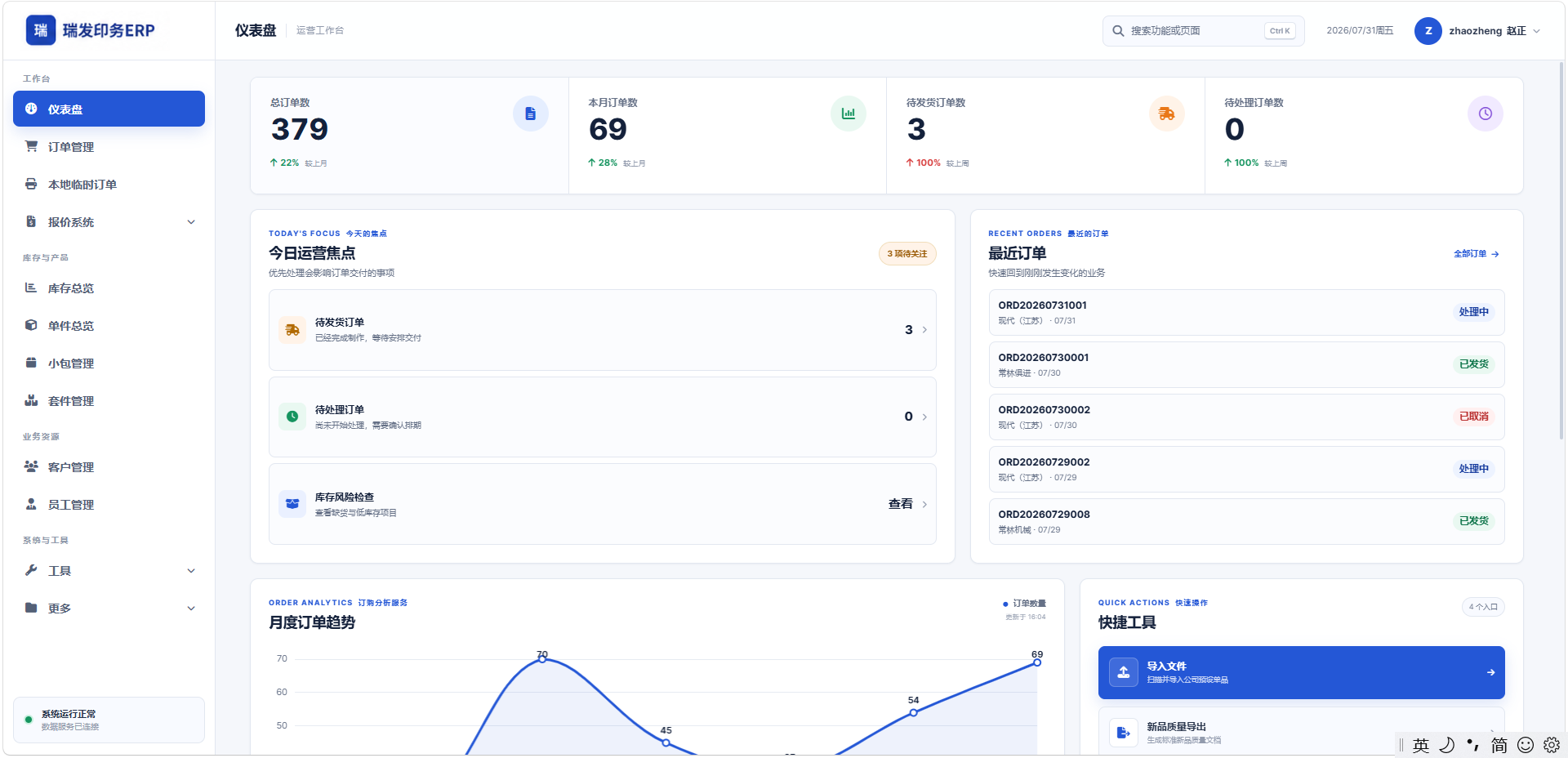This screenshot has height=758, width=1568.
Task: Expand the 报价系统 submenu chevron
Action: (x=191, y=222)
